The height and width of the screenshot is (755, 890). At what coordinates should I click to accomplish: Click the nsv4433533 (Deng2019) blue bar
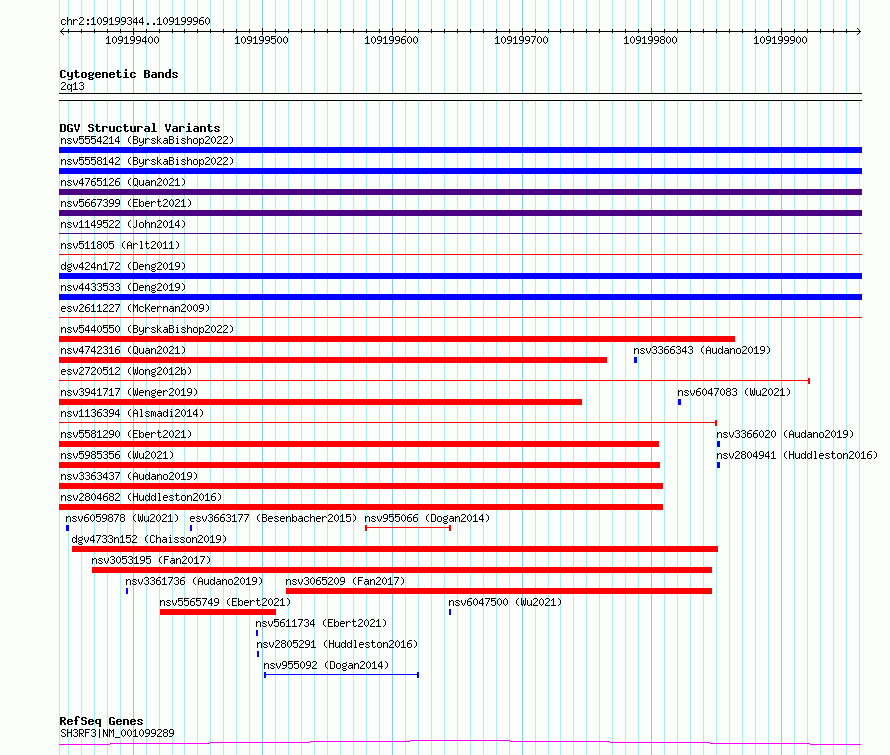(x=460, y=297)
